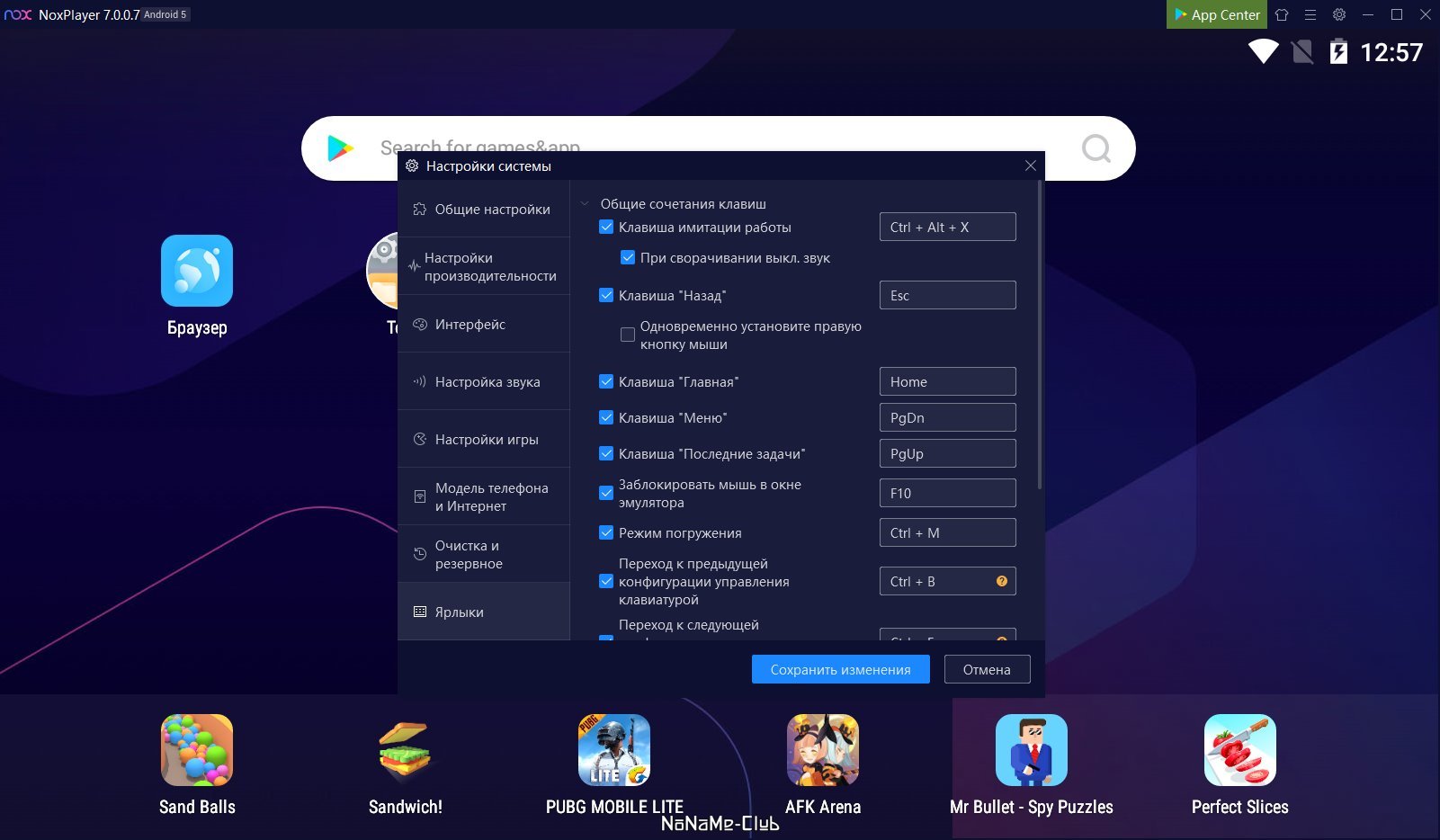This screenshot has width=1440, height=840.
Task: Open the Браузер app icon
Action: (x=197, y=271)
